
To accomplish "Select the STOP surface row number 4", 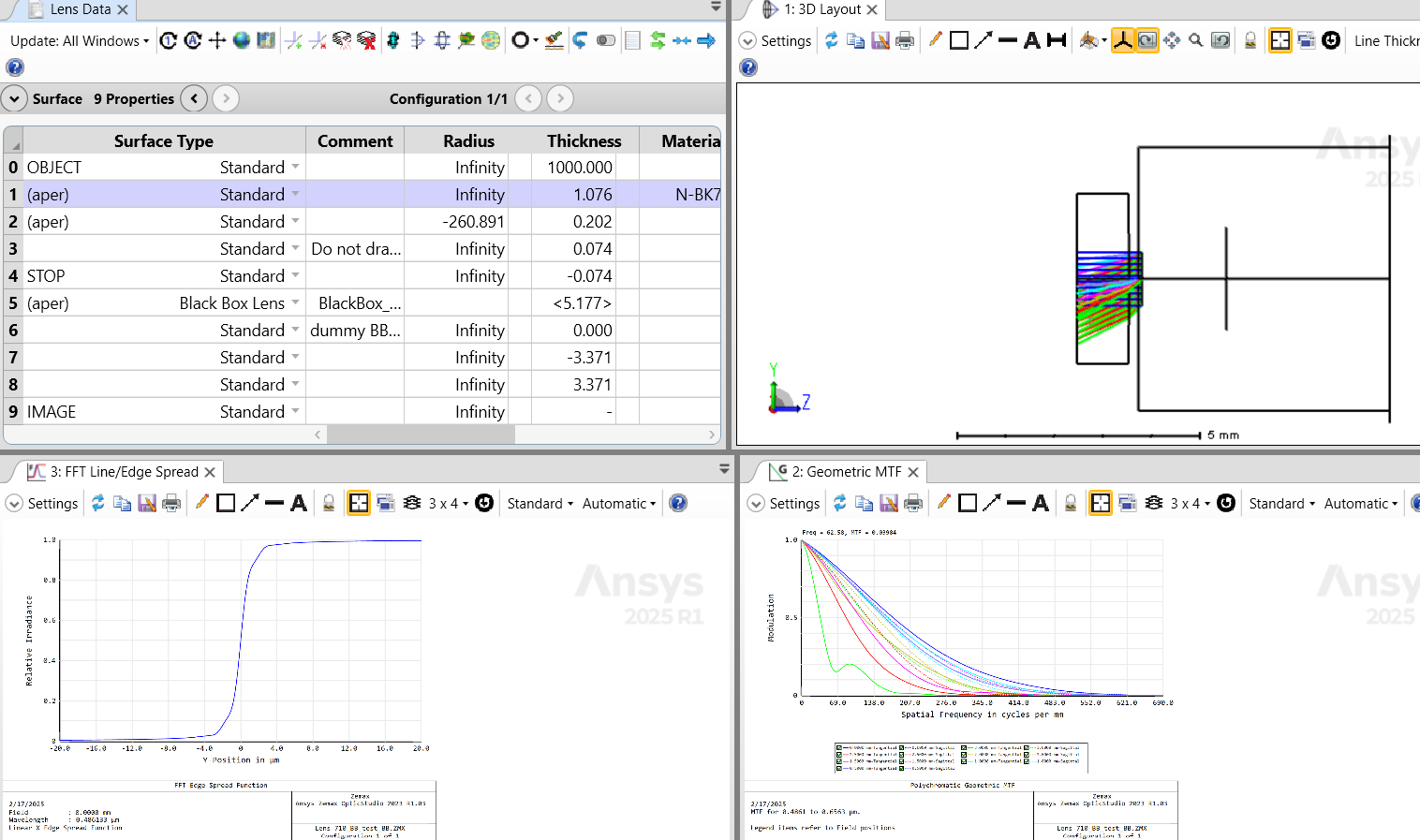I will tap(13, 275).
